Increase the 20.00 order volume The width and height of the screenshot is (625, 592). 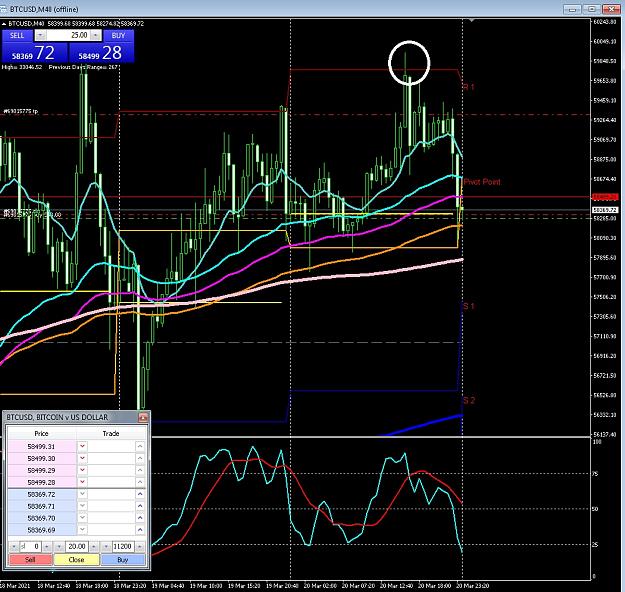click(x=94, y=547)
